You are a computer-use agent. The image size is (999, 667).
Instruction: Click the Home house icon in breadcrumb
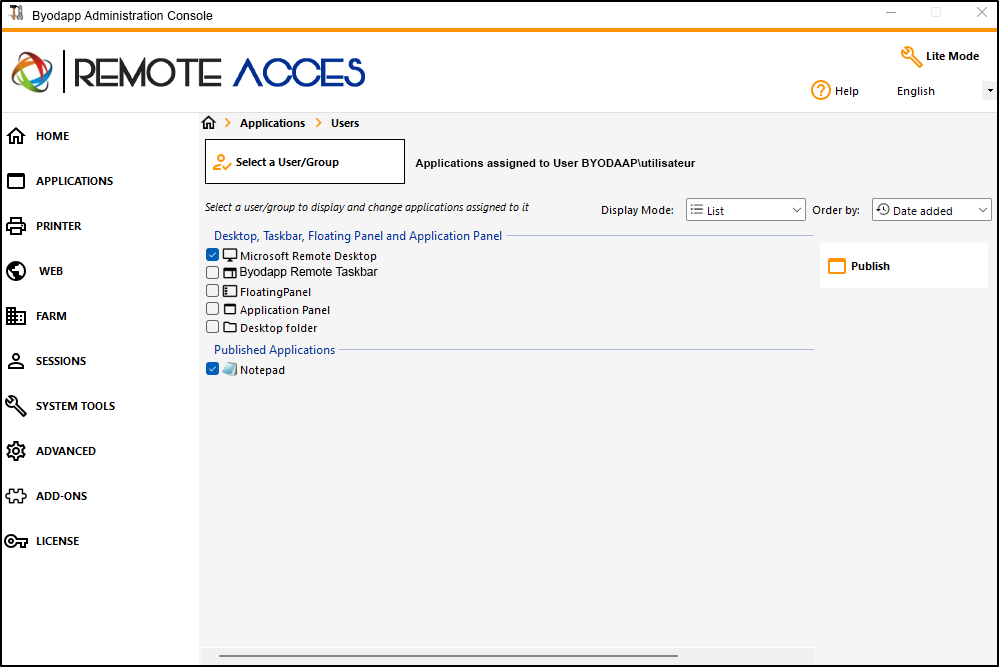(x=209, y=123)
